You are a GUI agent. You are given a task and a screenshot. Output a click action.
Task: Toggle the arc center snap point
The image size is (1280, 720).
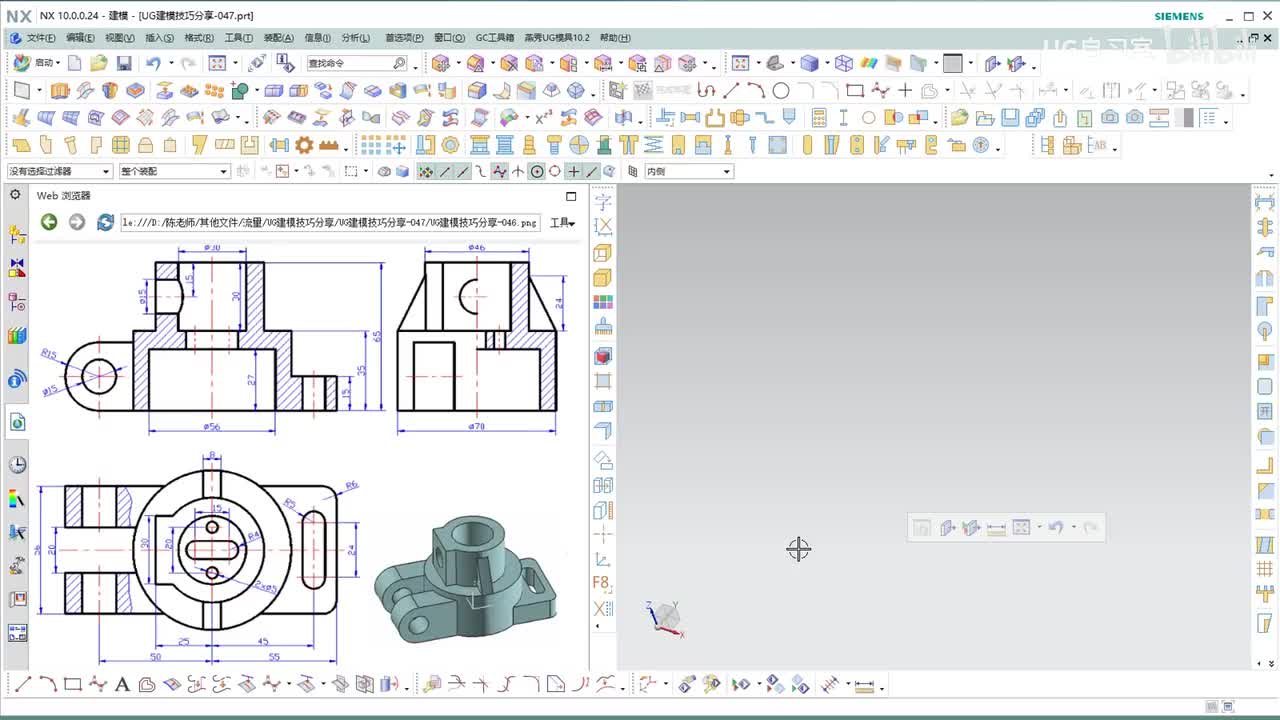tap(537, 171)
